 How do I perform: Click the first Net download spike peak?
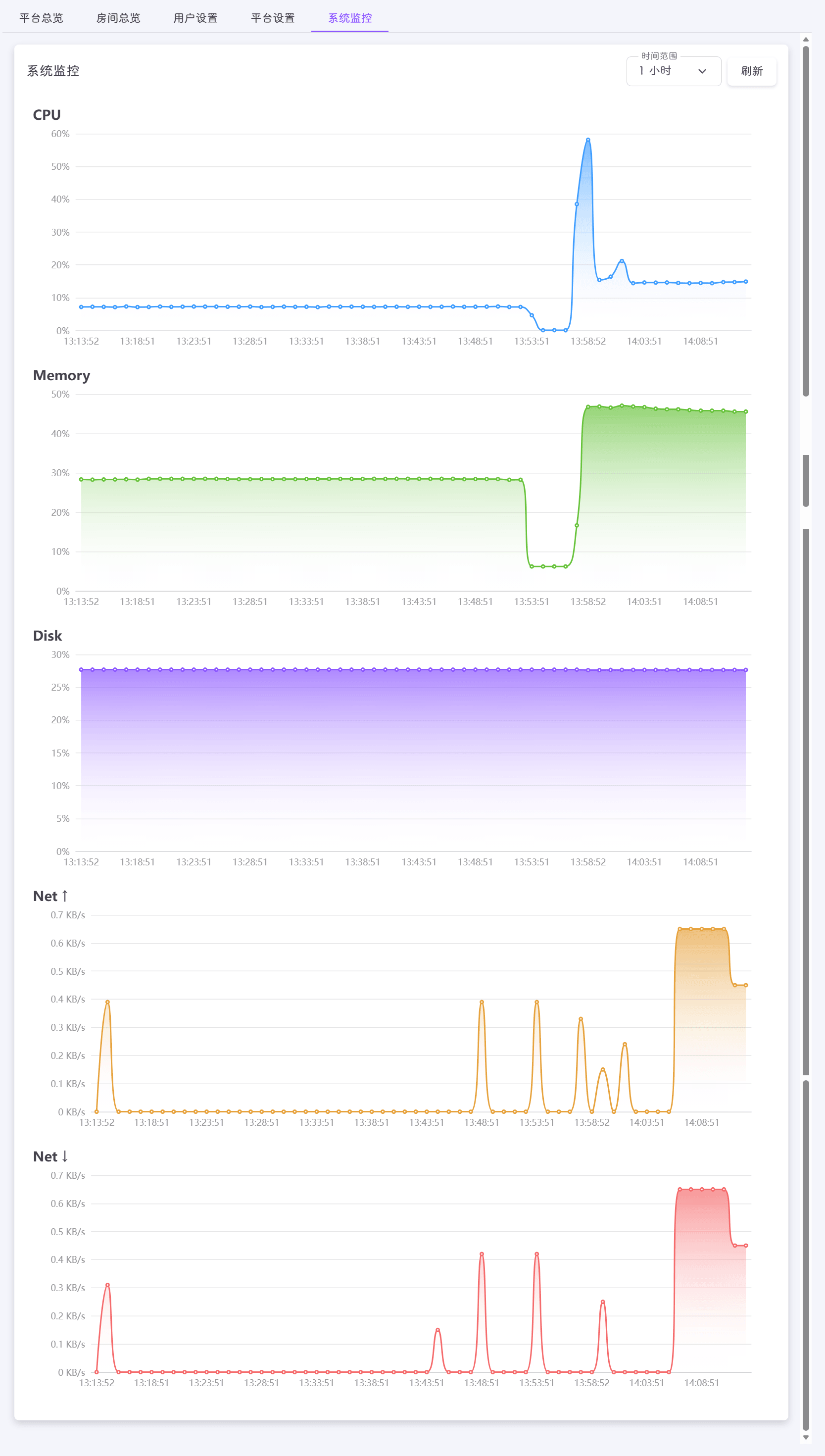(108, 1285)
